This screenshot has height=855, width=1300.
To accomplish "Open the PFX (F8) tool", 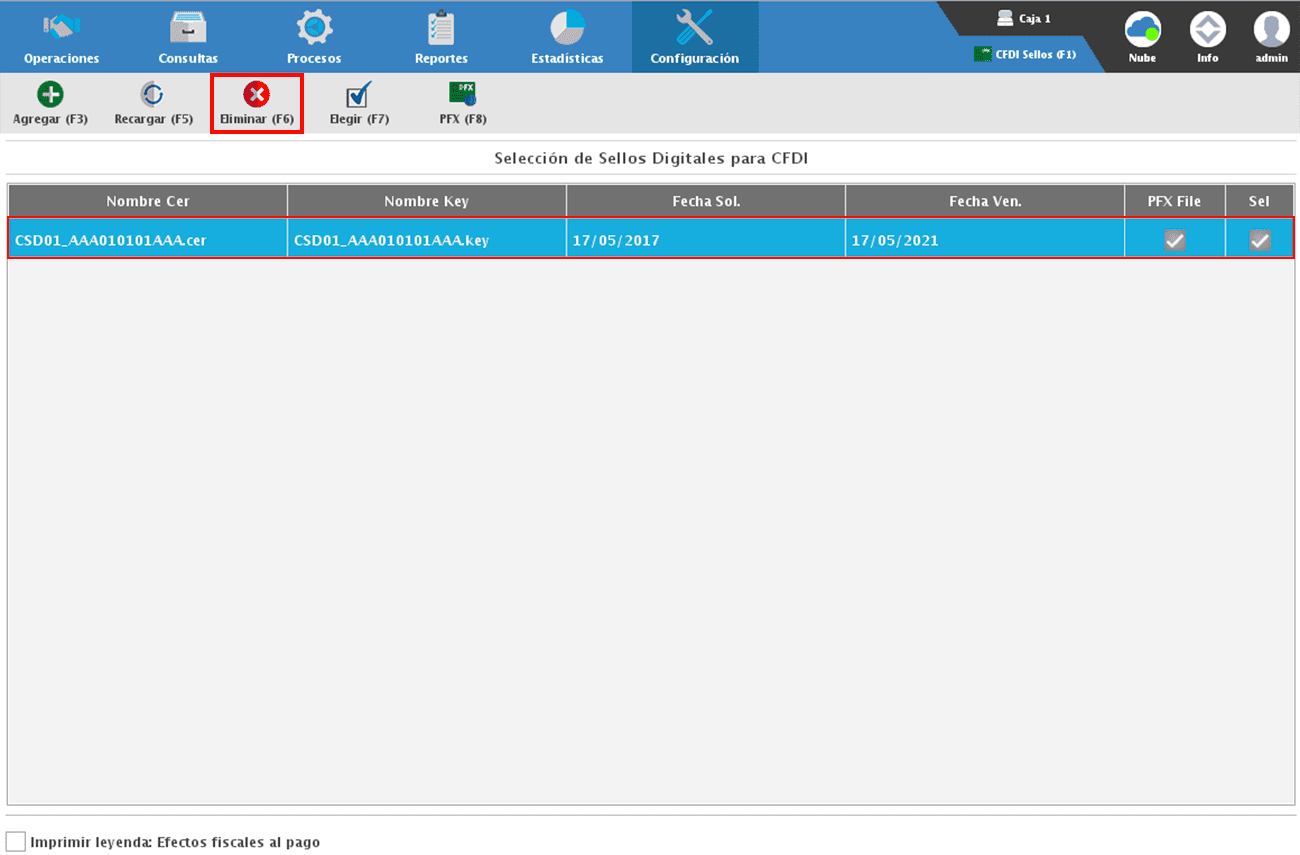I will 462,96.
